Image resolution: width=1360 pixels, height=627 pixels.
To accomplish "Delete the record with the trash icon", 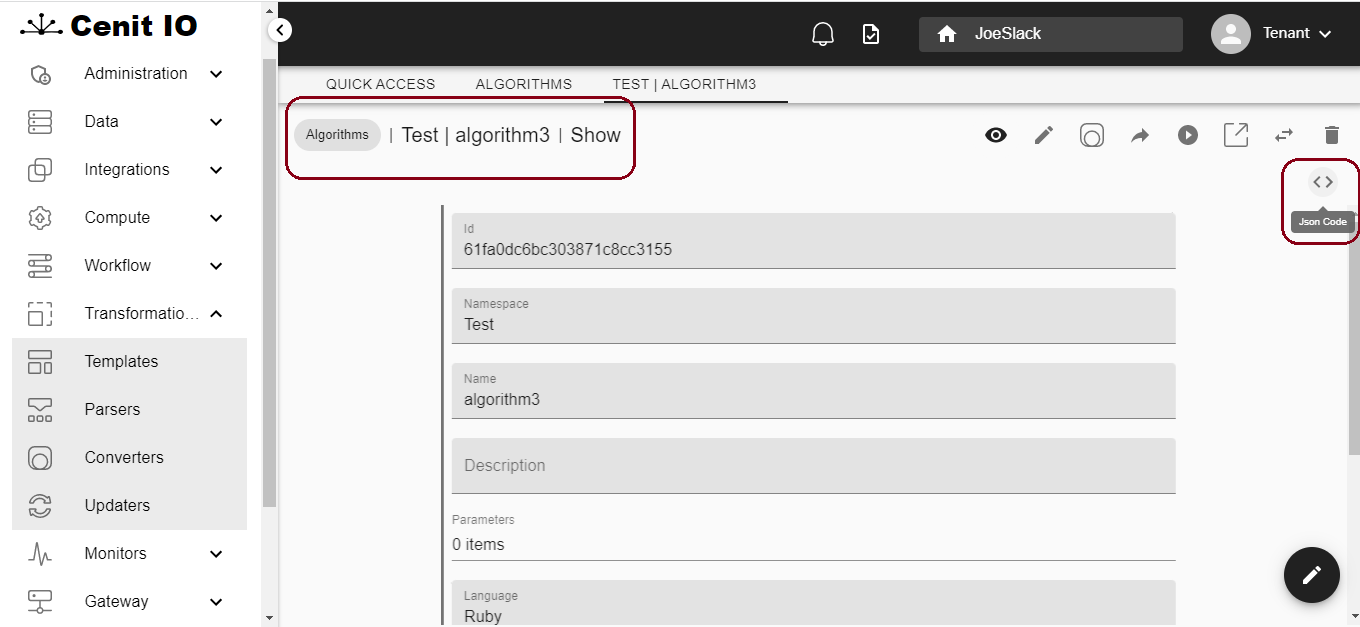I will point(1332,135).
